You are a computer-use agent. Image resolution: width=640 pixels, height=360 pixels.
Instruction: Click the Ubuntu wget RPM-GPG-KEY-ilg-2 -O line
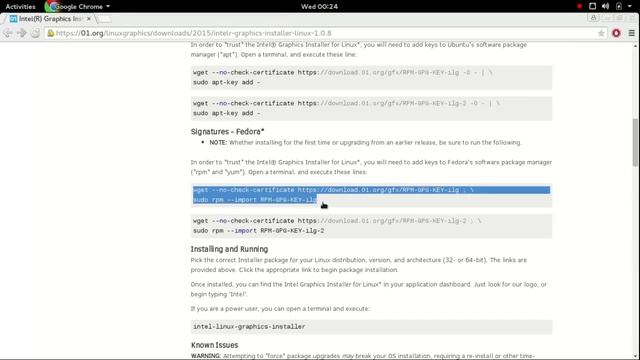point(347,103)
